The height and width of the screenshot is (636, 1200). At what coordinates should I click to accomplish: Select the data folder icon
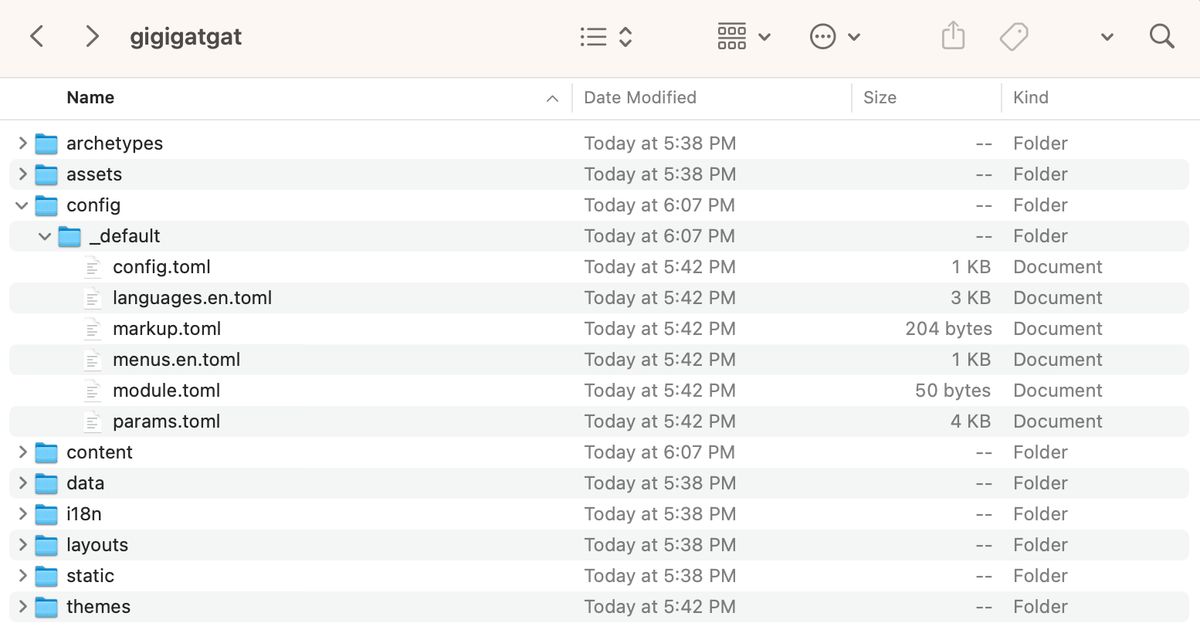pos(46,484)
